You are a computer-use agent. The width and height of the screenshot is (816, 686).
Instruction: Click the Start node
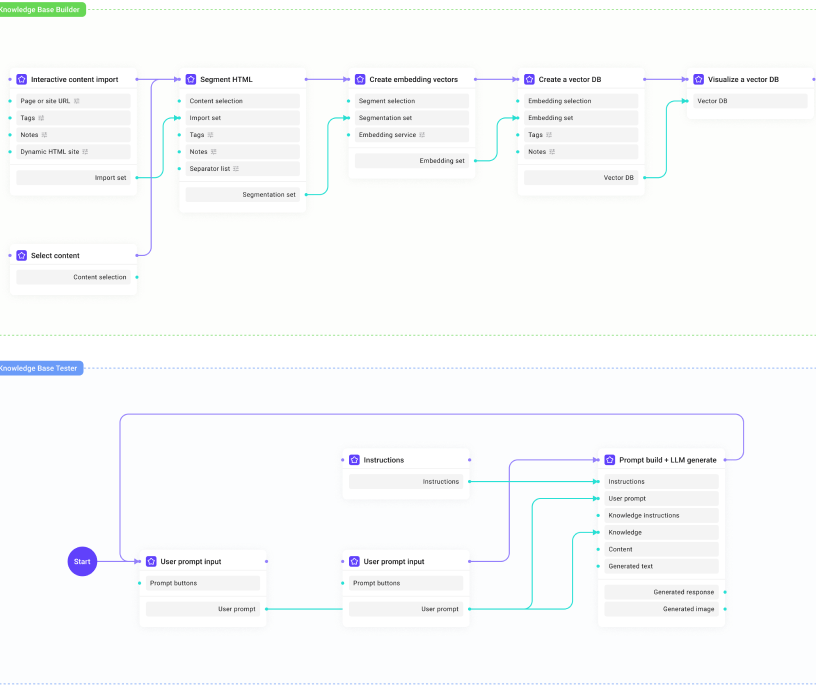click(82, 562)
